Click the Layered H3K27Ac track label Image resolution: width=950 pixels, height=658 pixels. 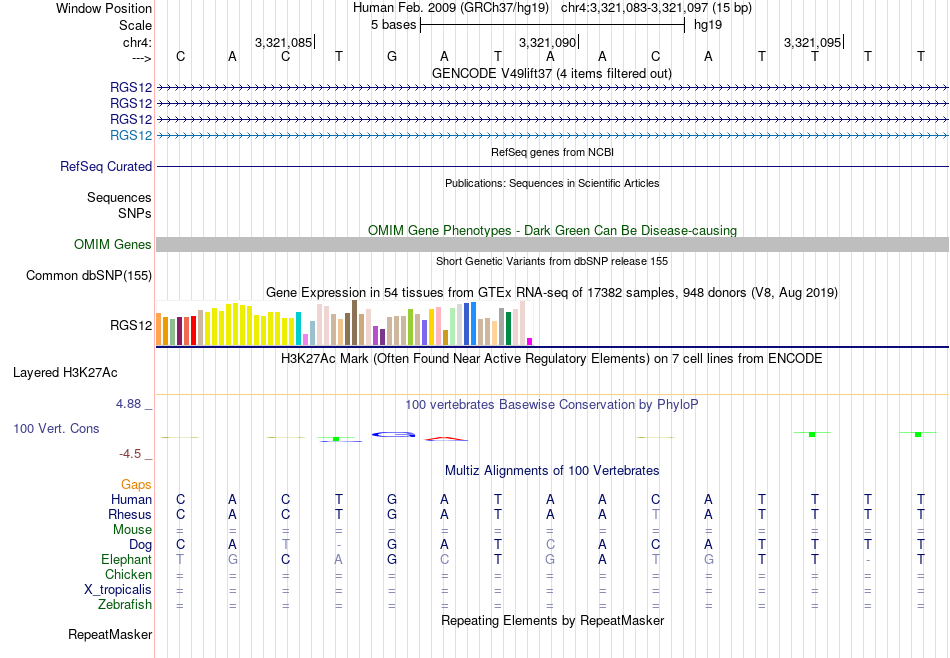coord(65,373)
